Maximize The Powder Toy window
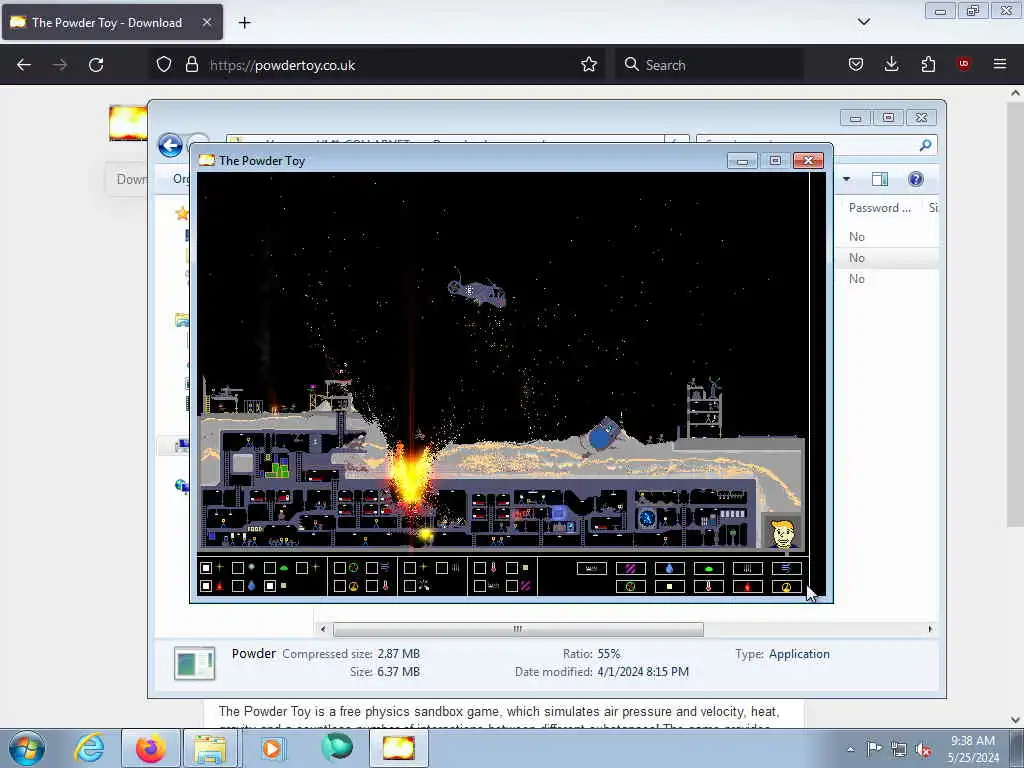This screenshot has width=1024, height=768. coord(775,161)
